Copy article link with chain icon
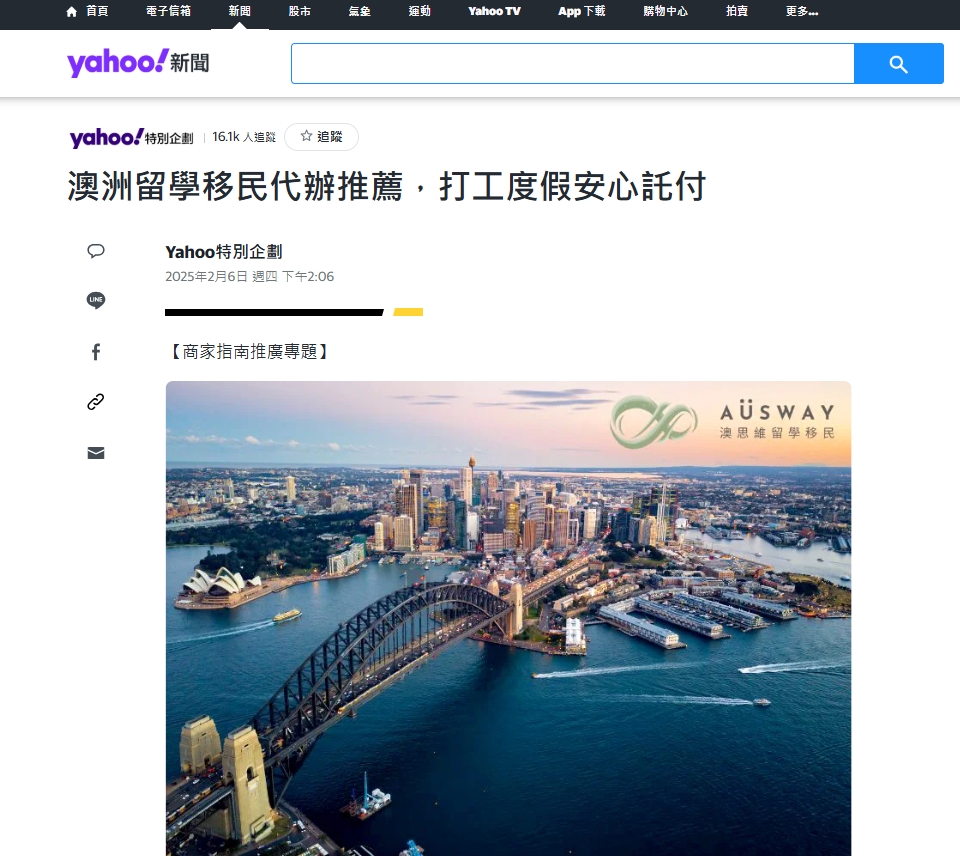 [x=96, y=402]
